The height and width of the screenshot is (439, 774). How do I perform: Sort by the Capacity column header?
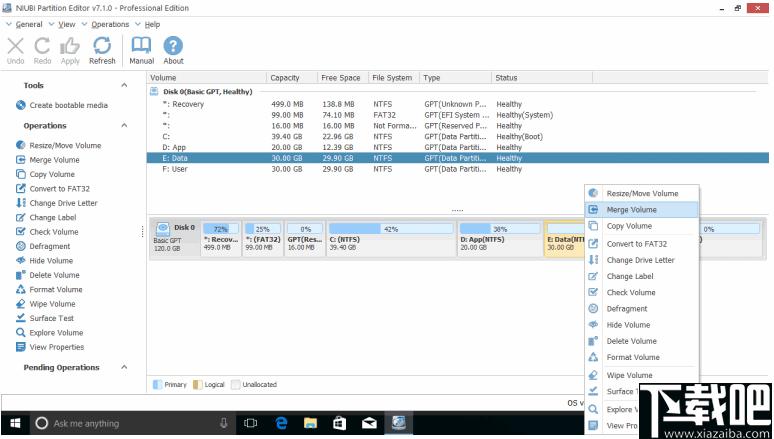coord(292,78)
